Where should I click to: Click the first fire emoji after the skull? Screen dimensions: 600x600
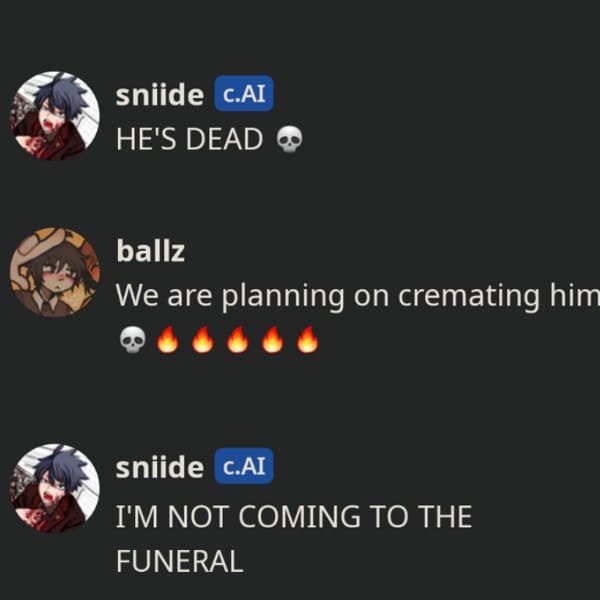[168, 339]
